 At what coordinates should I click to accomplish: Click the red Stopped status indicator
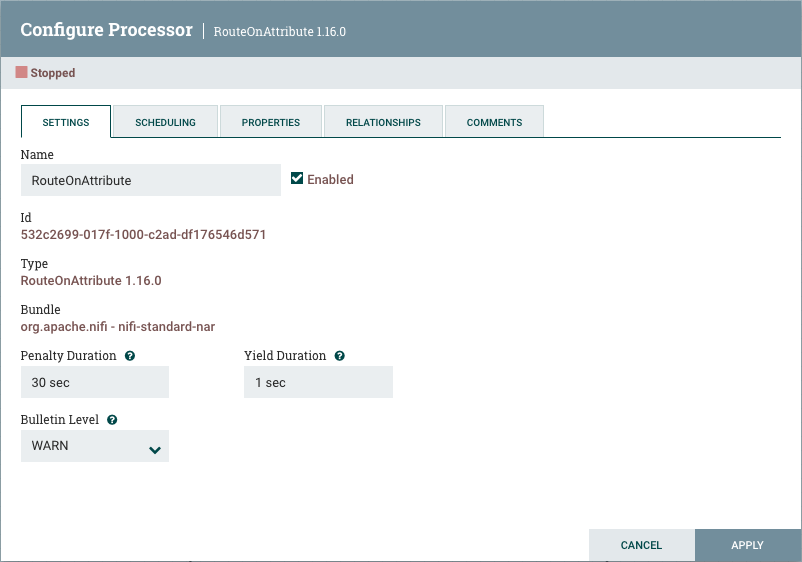[21, 73]
